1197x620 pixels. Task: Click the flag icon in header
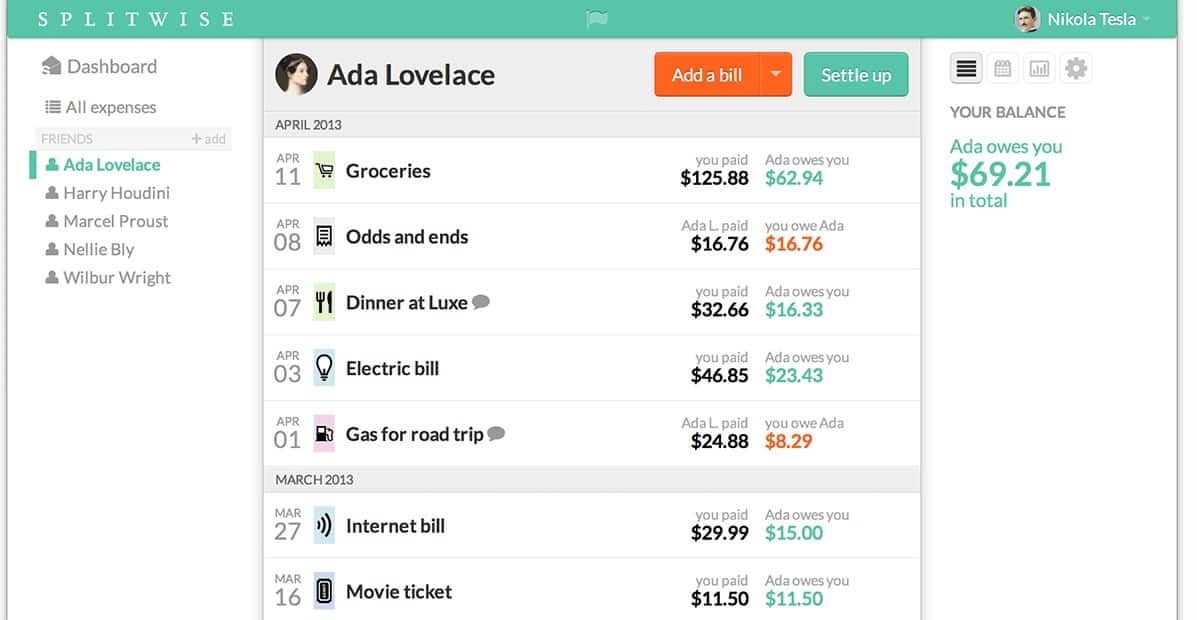(596, 19)
